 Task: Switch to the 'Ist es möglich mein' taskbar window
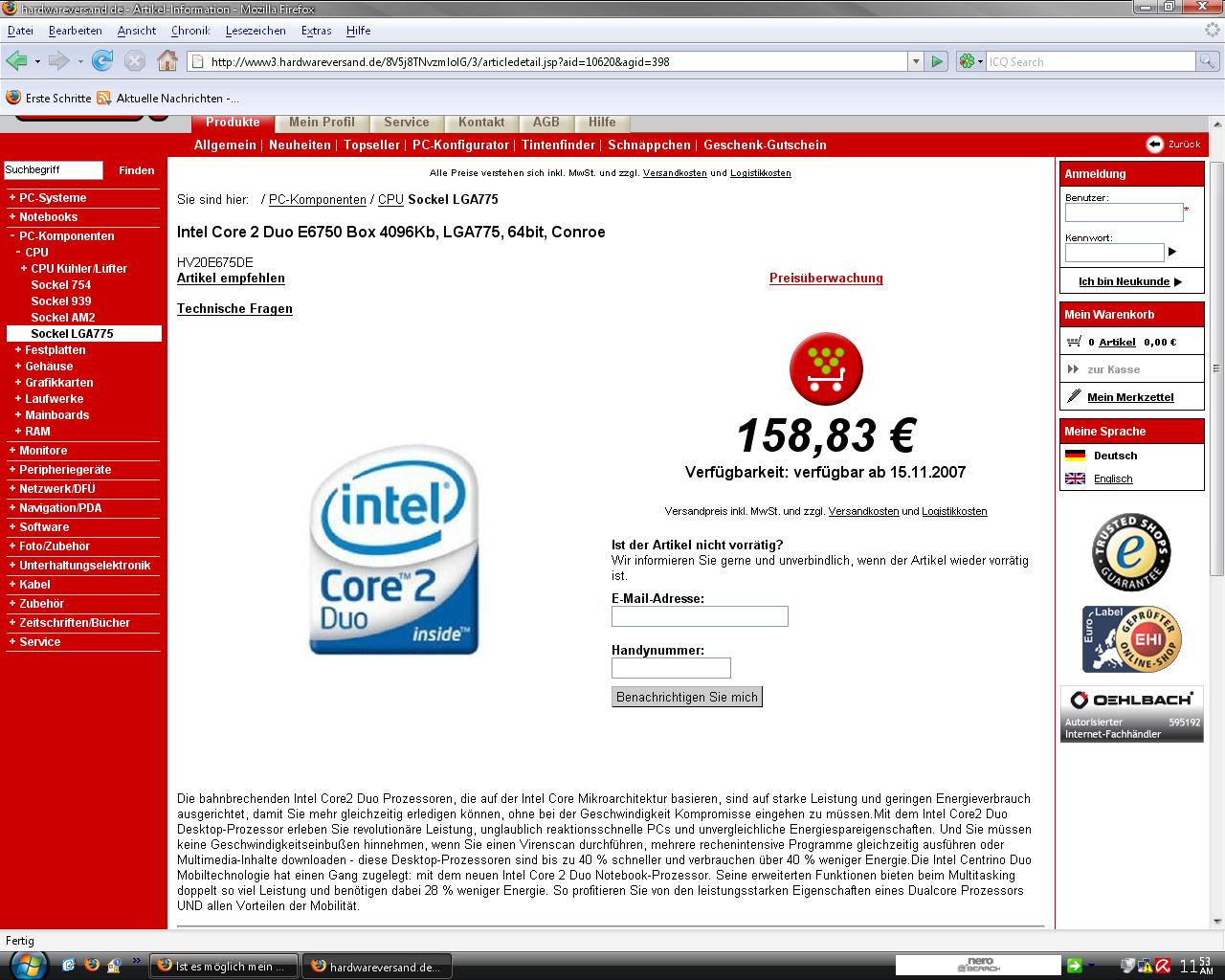(x=223, y=966)
